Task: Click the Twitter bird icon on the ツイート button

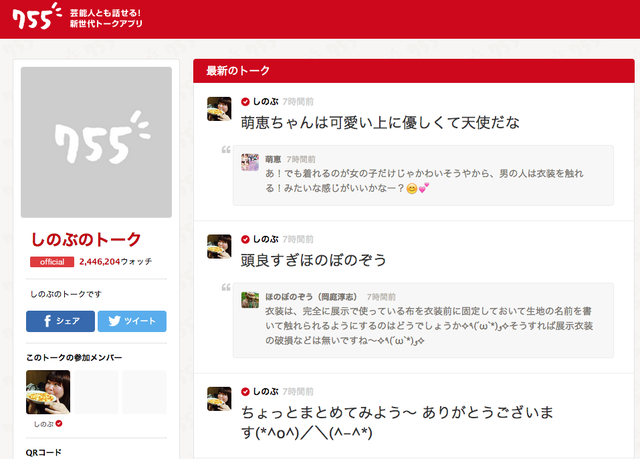Action: 114,321
